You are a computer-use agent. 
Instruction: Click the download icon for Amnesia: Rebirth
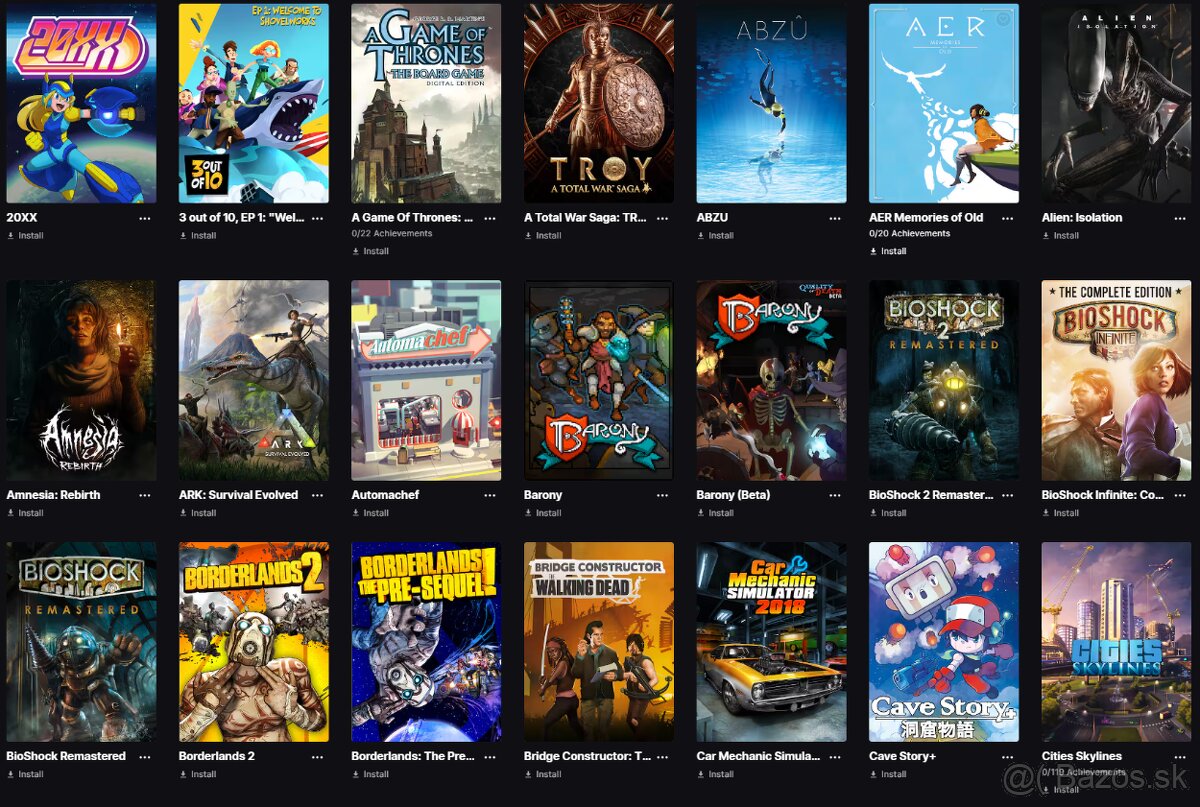click(x=9, y=513)
